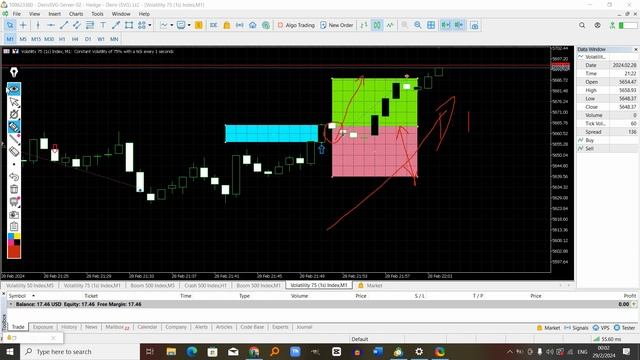
Task: Undo last drawing with the curved arrow
Action: coord(14,177)
